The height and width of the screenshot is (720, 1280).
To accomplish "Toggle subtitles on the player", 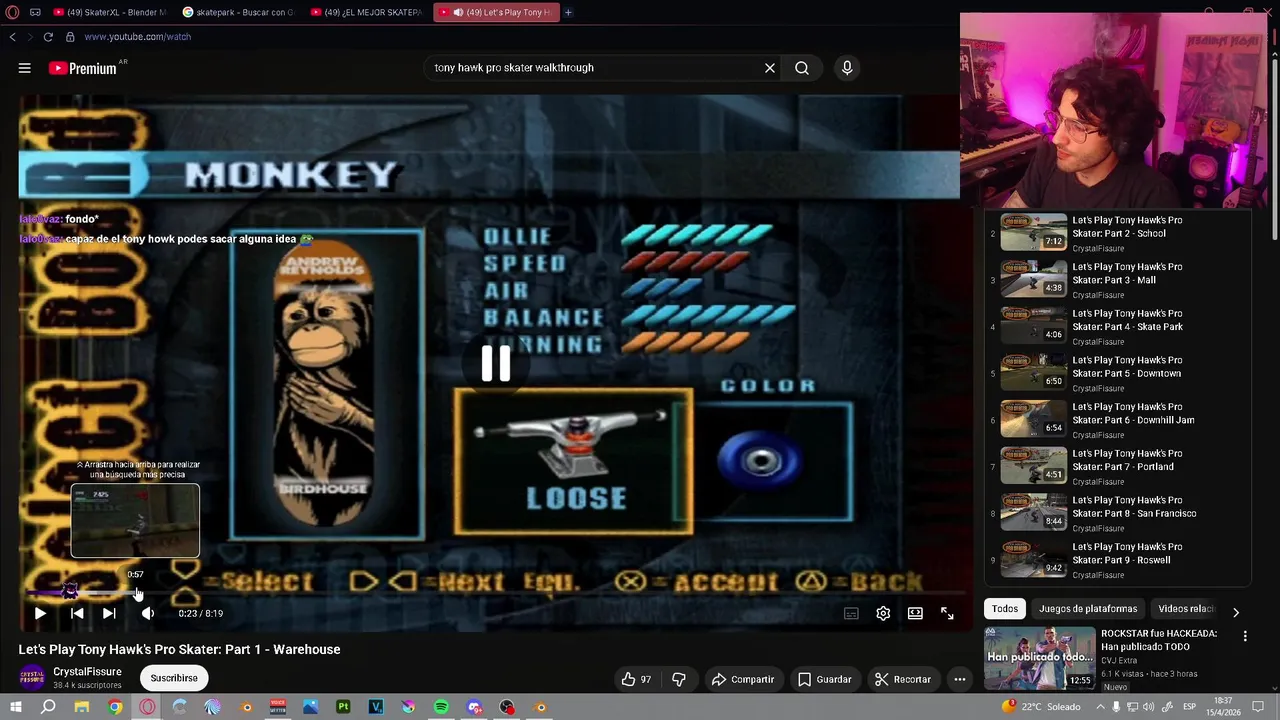I will point(851,613).
